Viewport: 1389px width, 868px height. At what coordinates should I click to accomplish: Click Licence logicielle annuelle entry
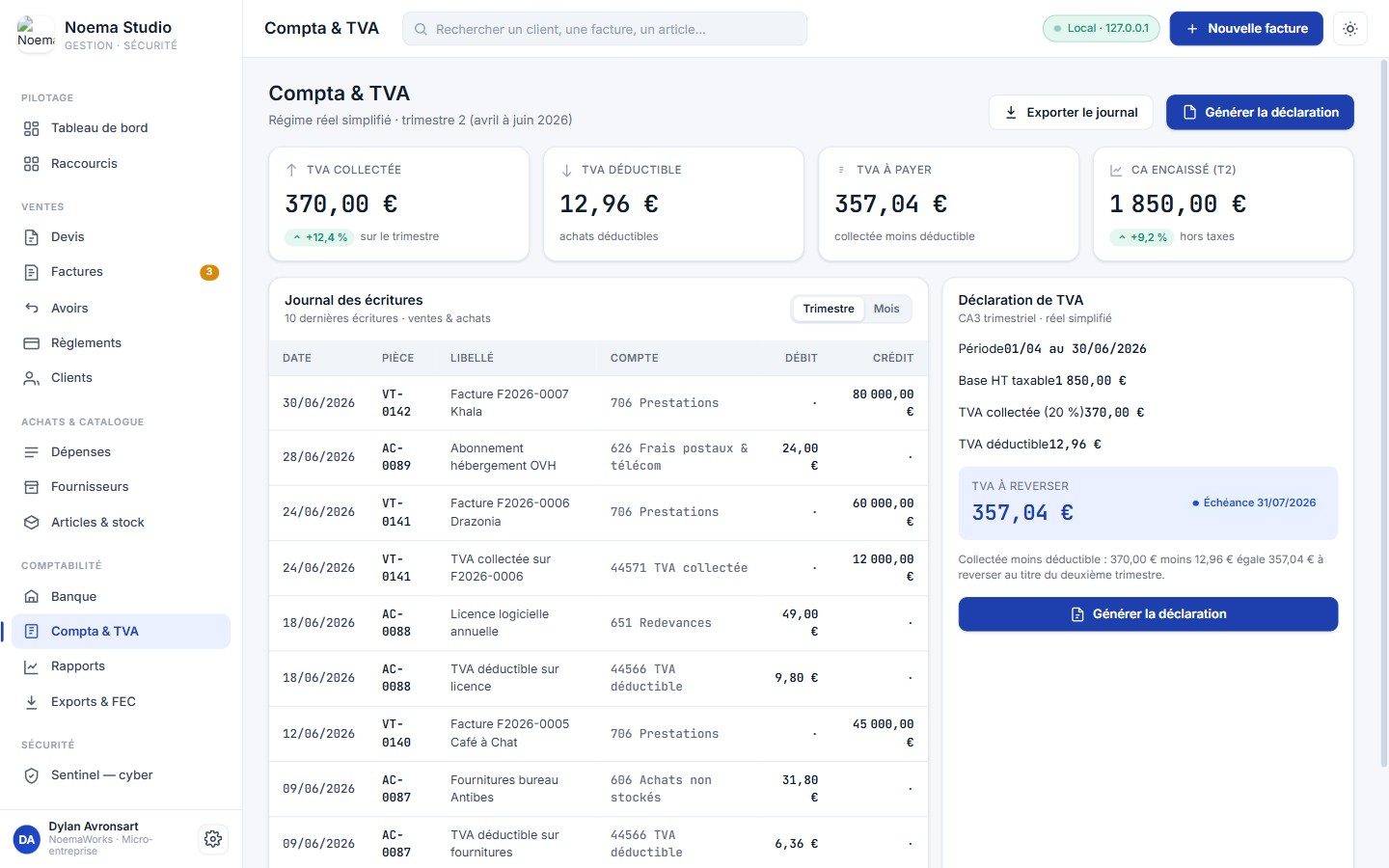598,623
